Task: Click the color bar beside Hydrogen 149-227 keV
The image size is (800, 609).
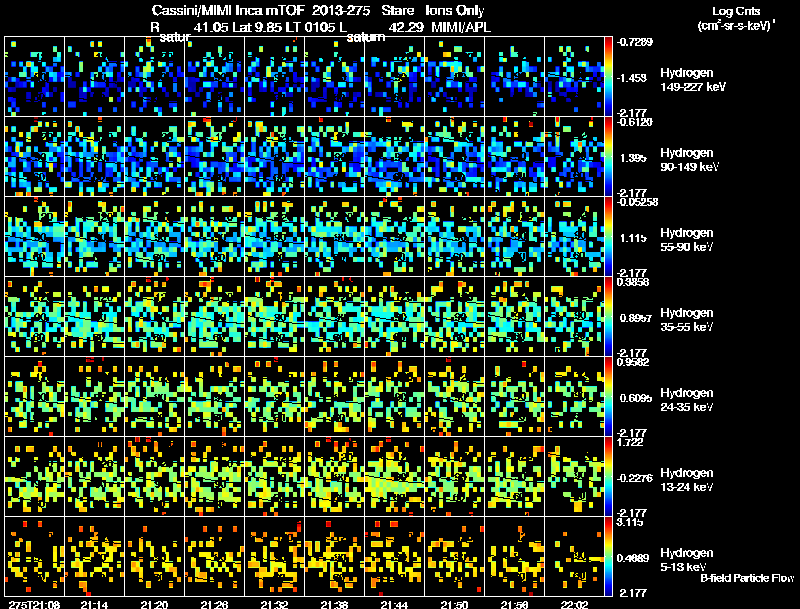Action: point(608,77)
